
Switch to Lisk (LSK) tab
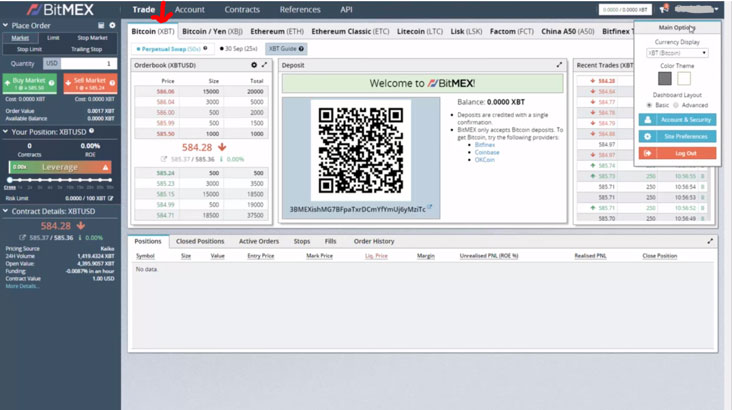tap(466, 31)
